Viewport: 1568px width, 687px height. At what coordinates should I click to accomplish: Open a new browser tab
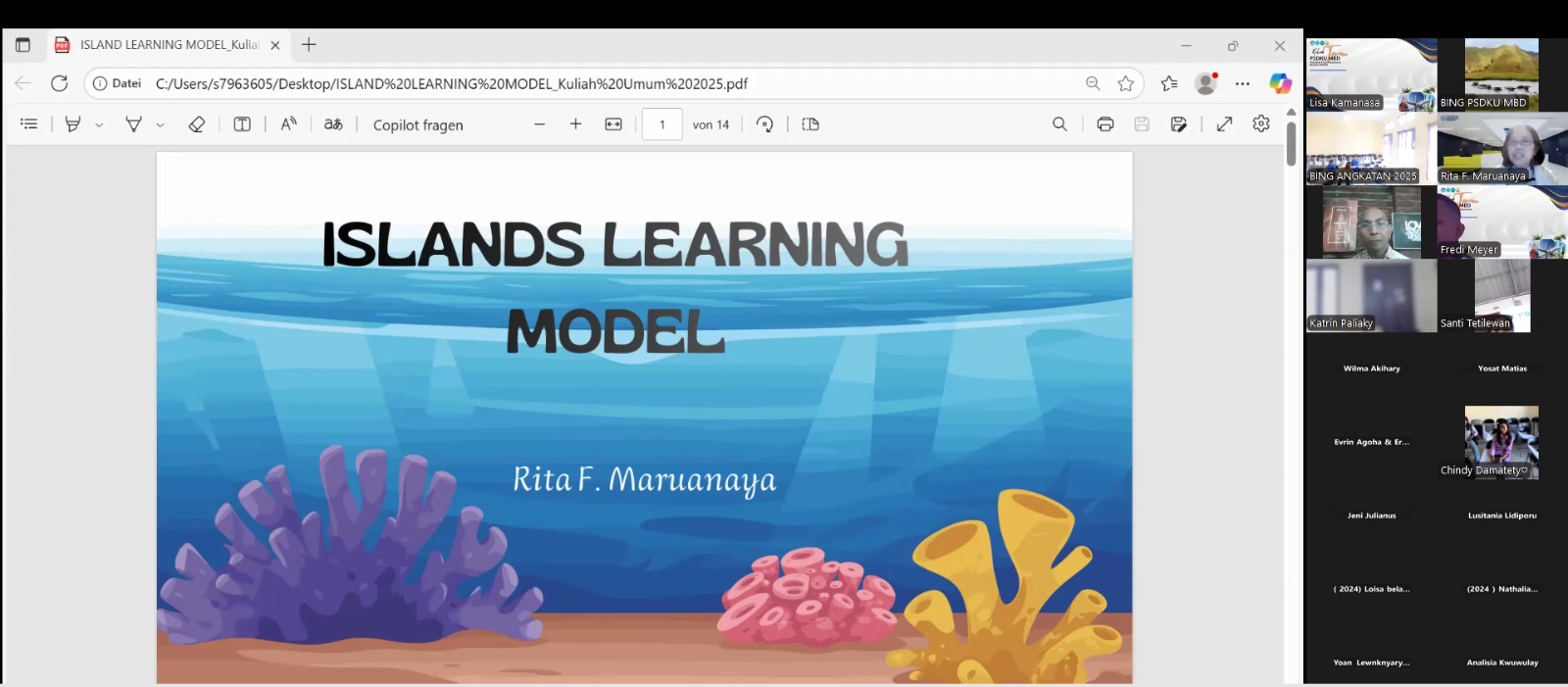tap(309, 45)
